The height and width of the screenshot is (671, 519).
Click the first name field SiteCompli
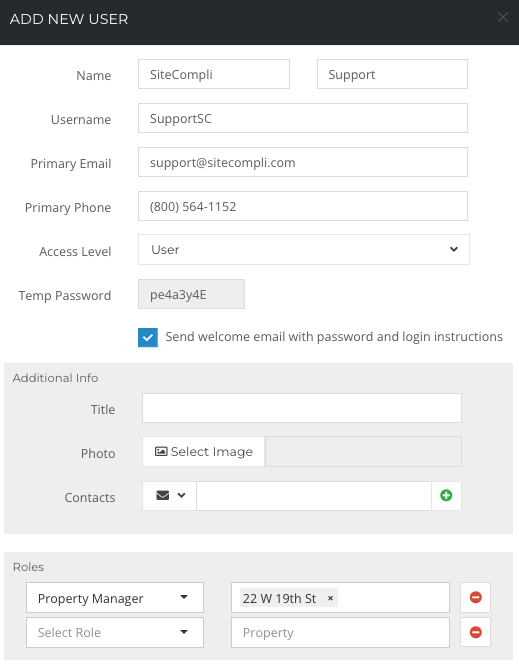point(214,74)
